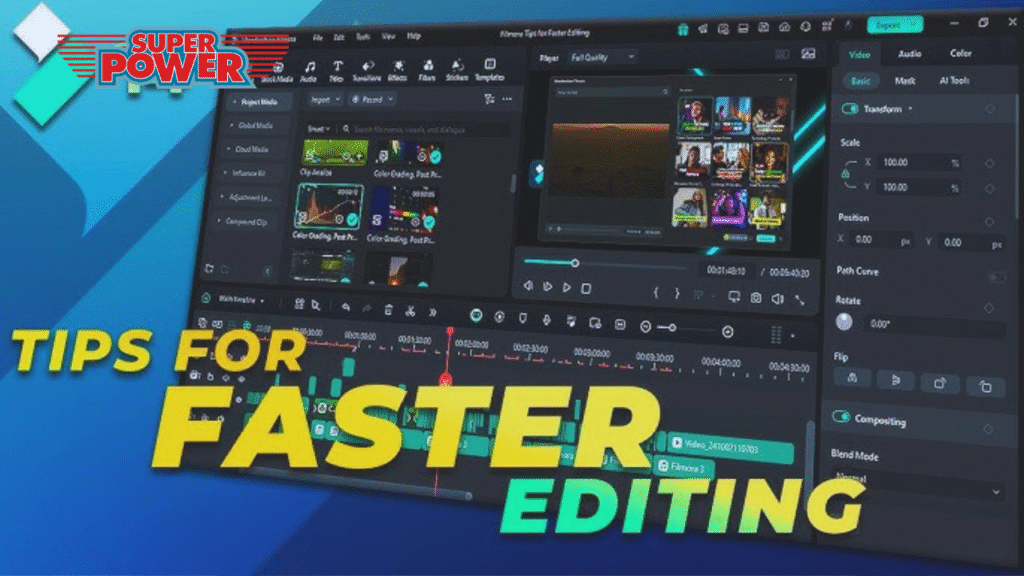Click the player progress slider handle
This screenshot has width=1024, height=576.
point(575,263)
